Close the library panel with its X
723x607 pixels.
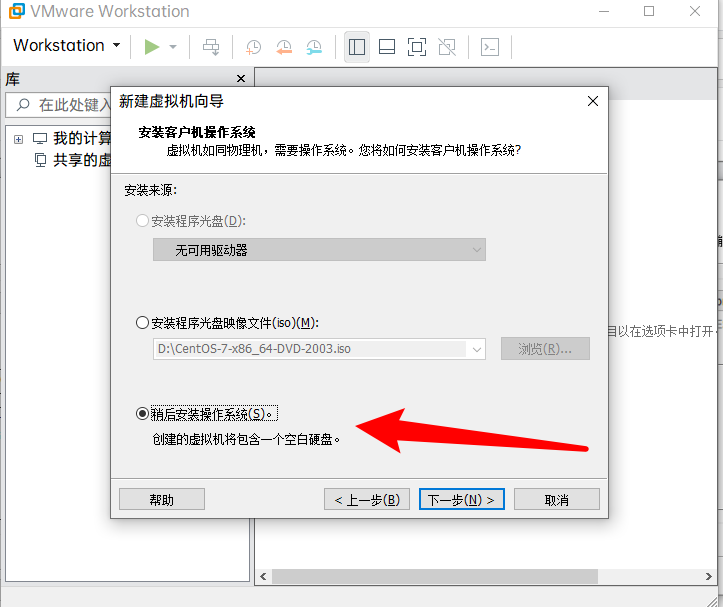241,78
